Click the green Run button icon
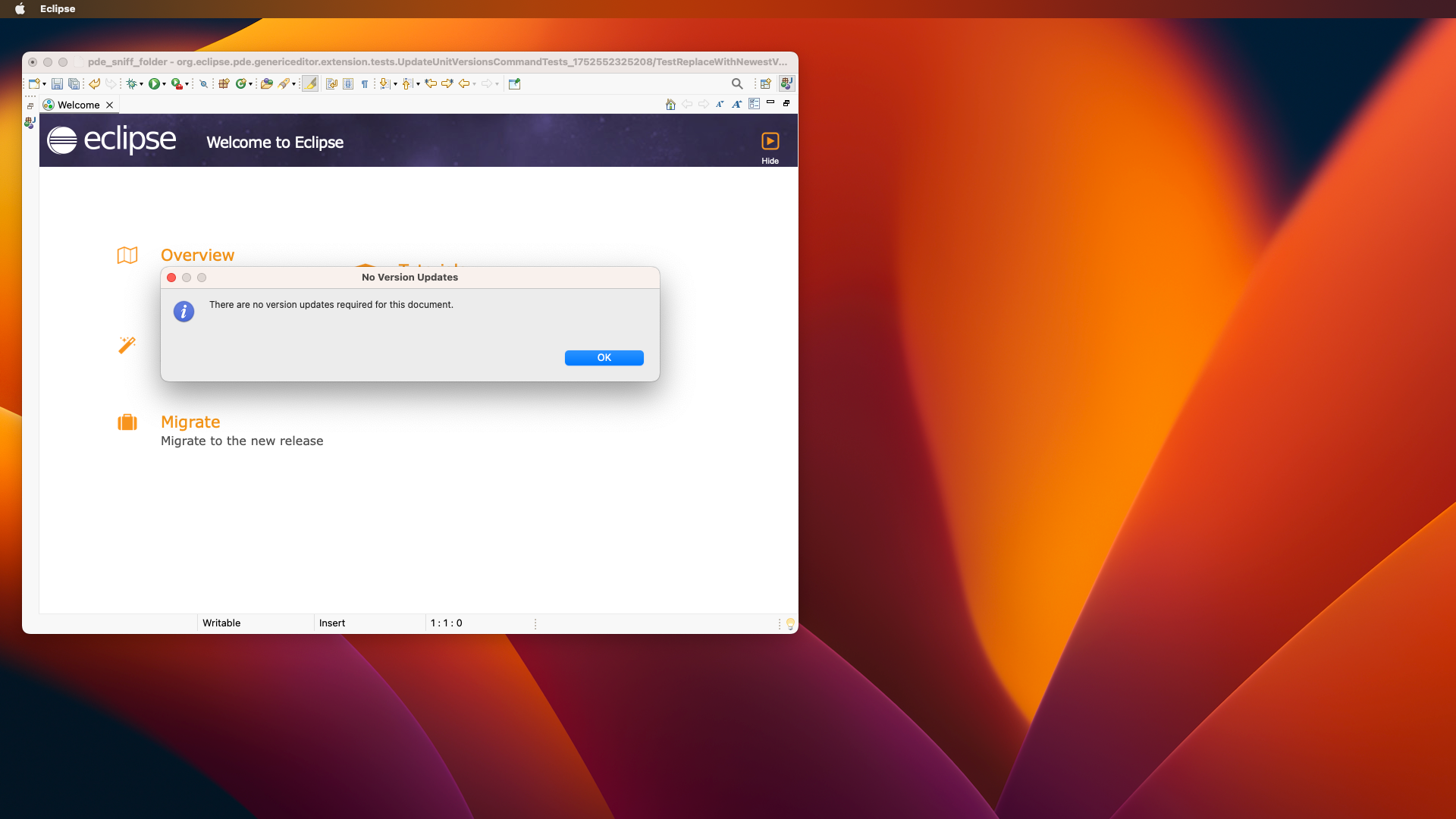The width and height of the screenshot is (1456, 819). point(154,83)
